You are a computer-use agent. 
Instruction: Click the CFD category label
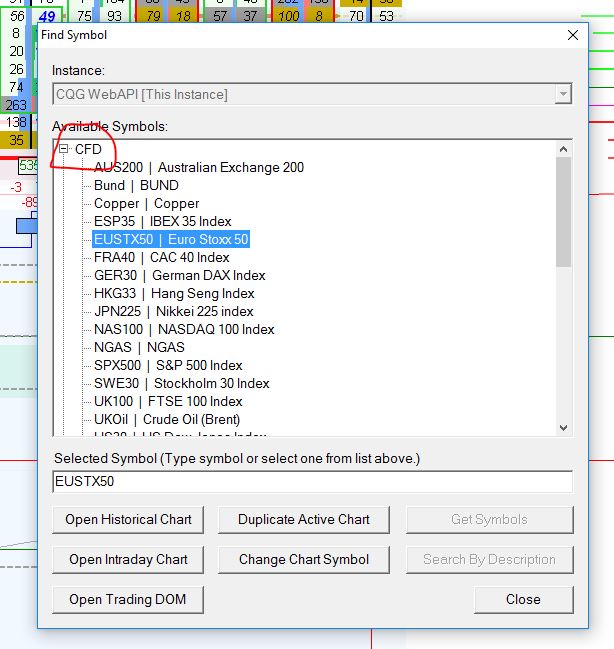[x=88, y=149]
